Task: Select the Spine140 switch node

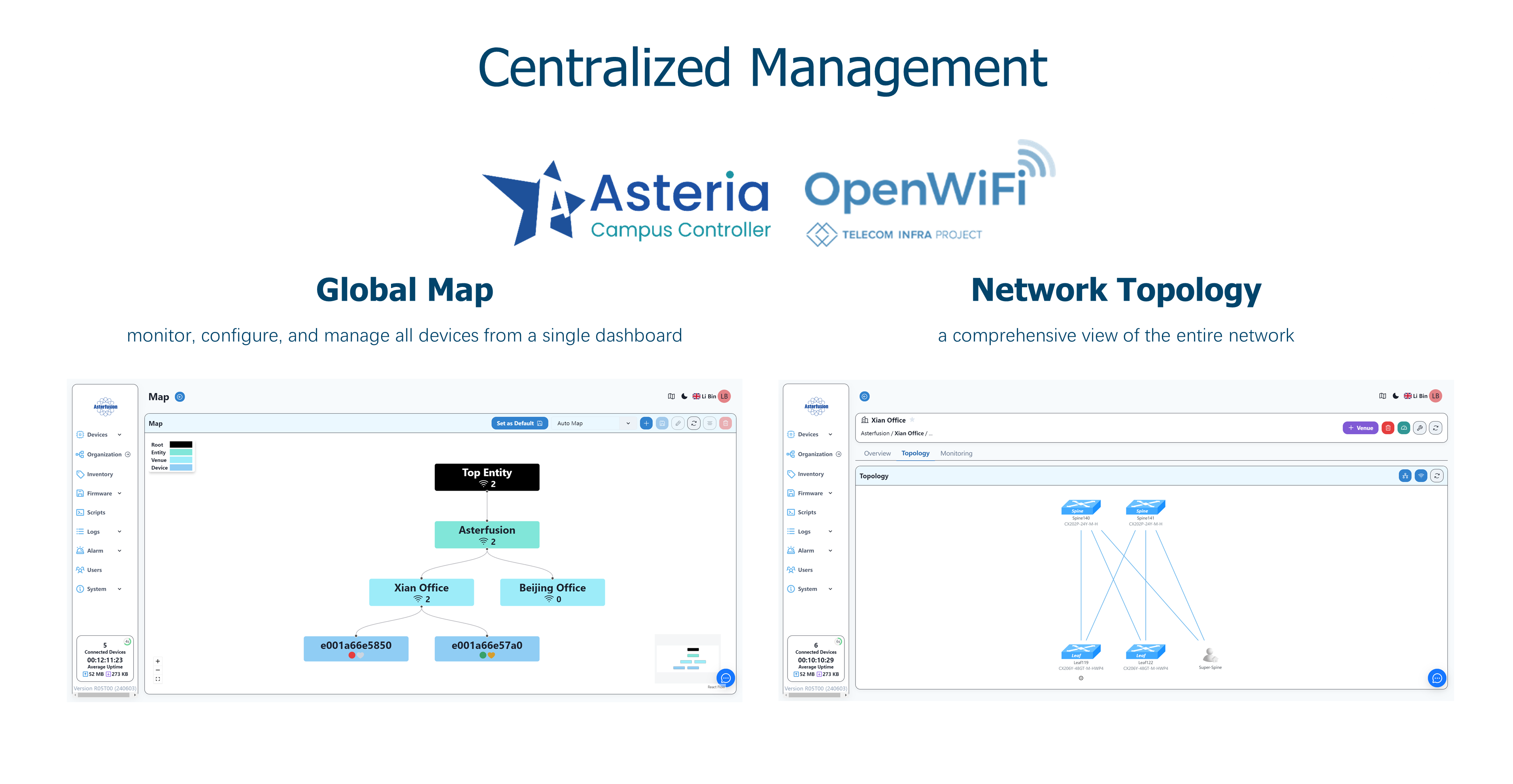Action: coord(1081,507)
